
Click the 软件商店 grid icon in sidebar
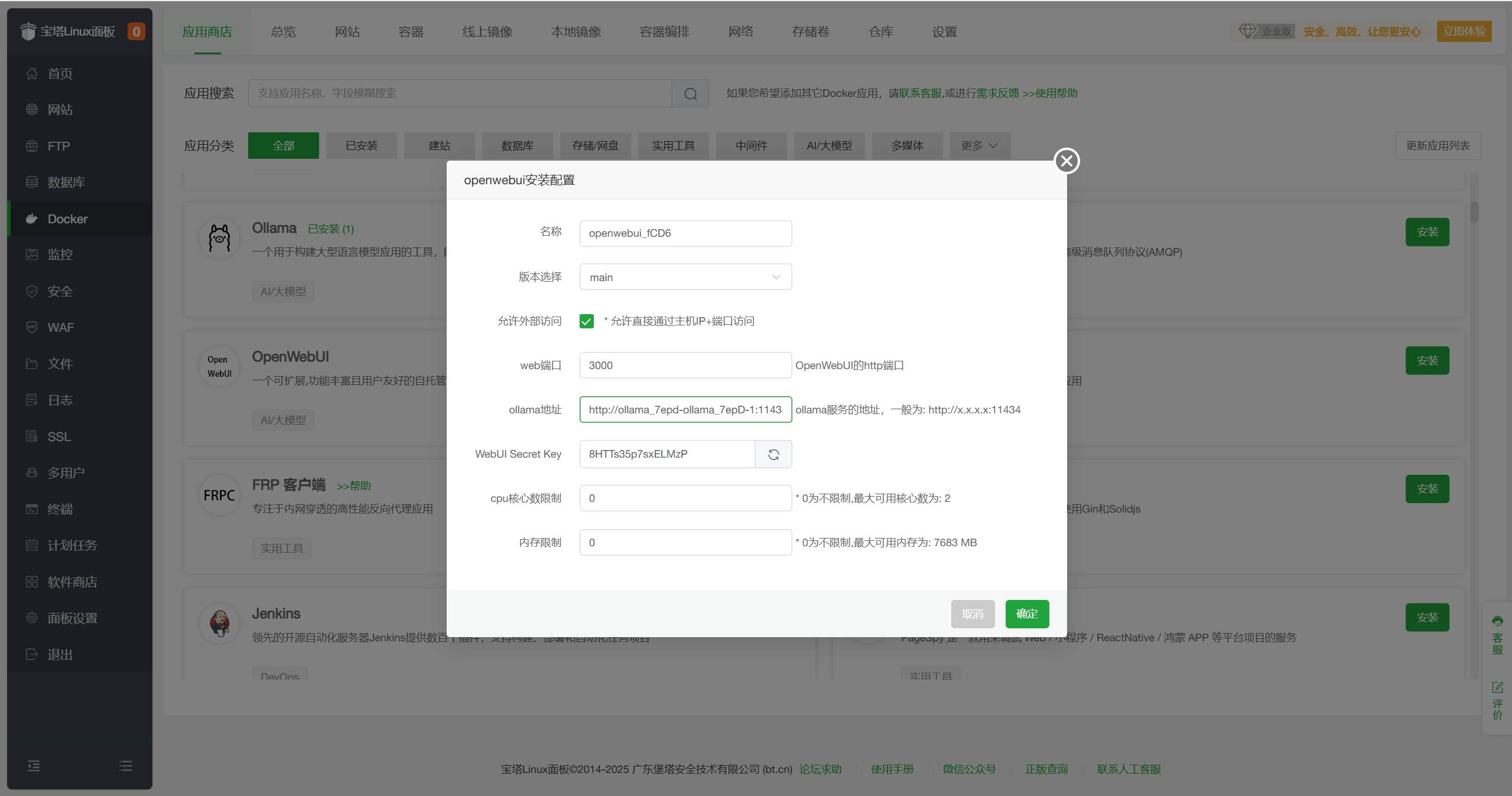click(32, 582)
